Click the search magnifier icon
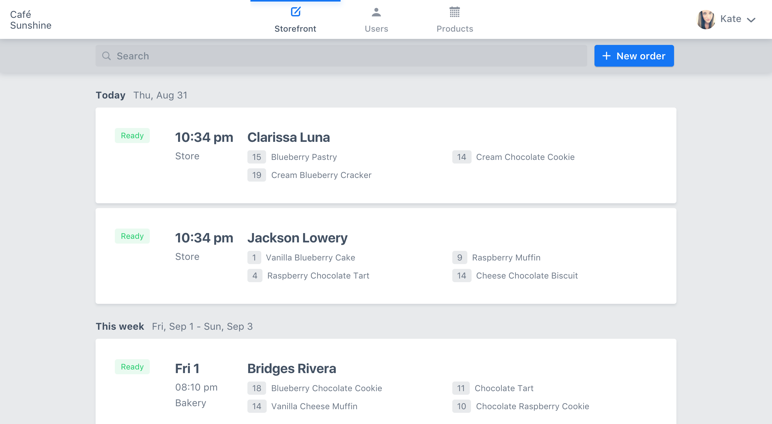The image size is (772, 424). coord(107,56)
